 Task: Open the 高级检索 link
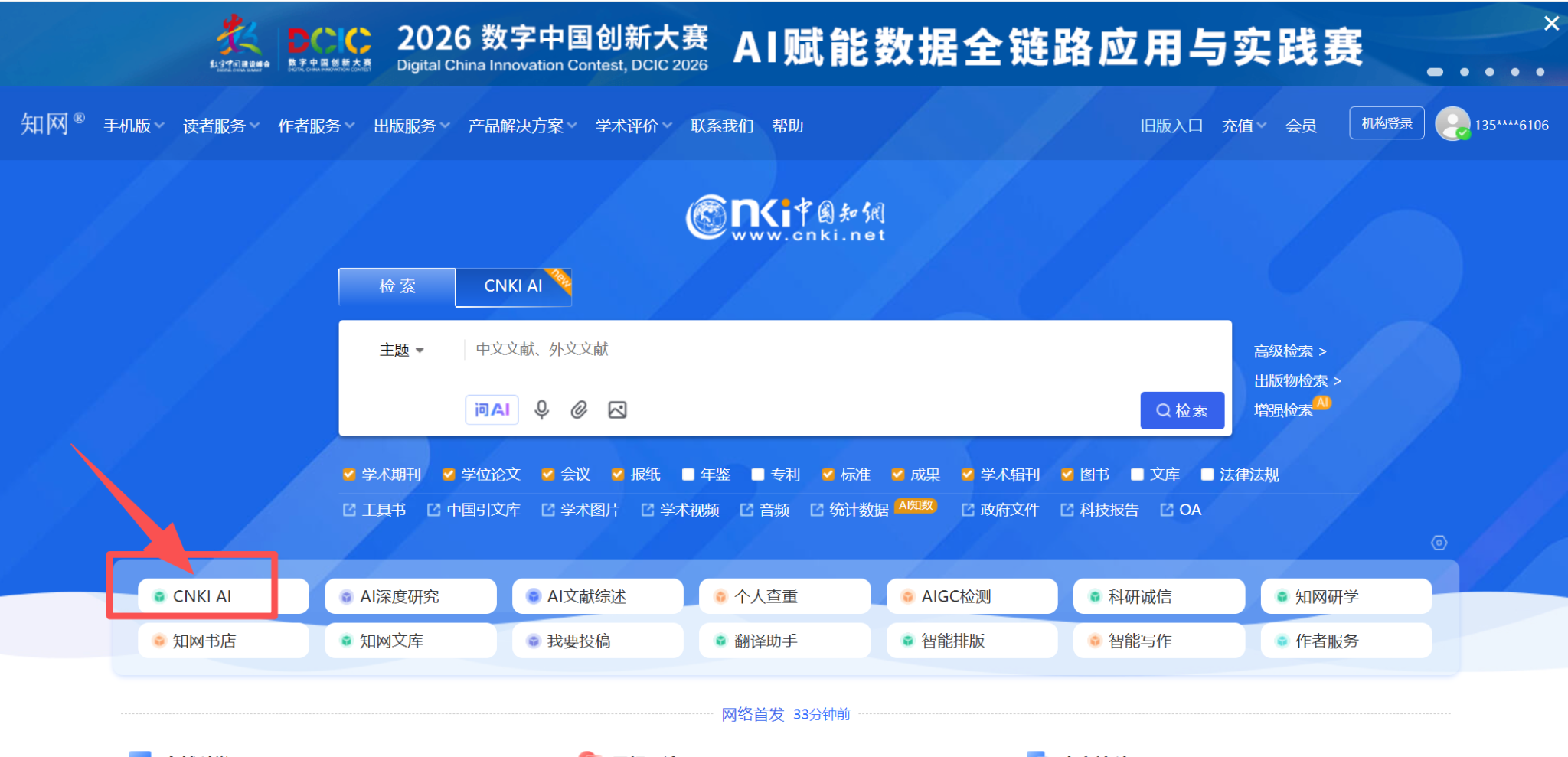pos(1289,351)
